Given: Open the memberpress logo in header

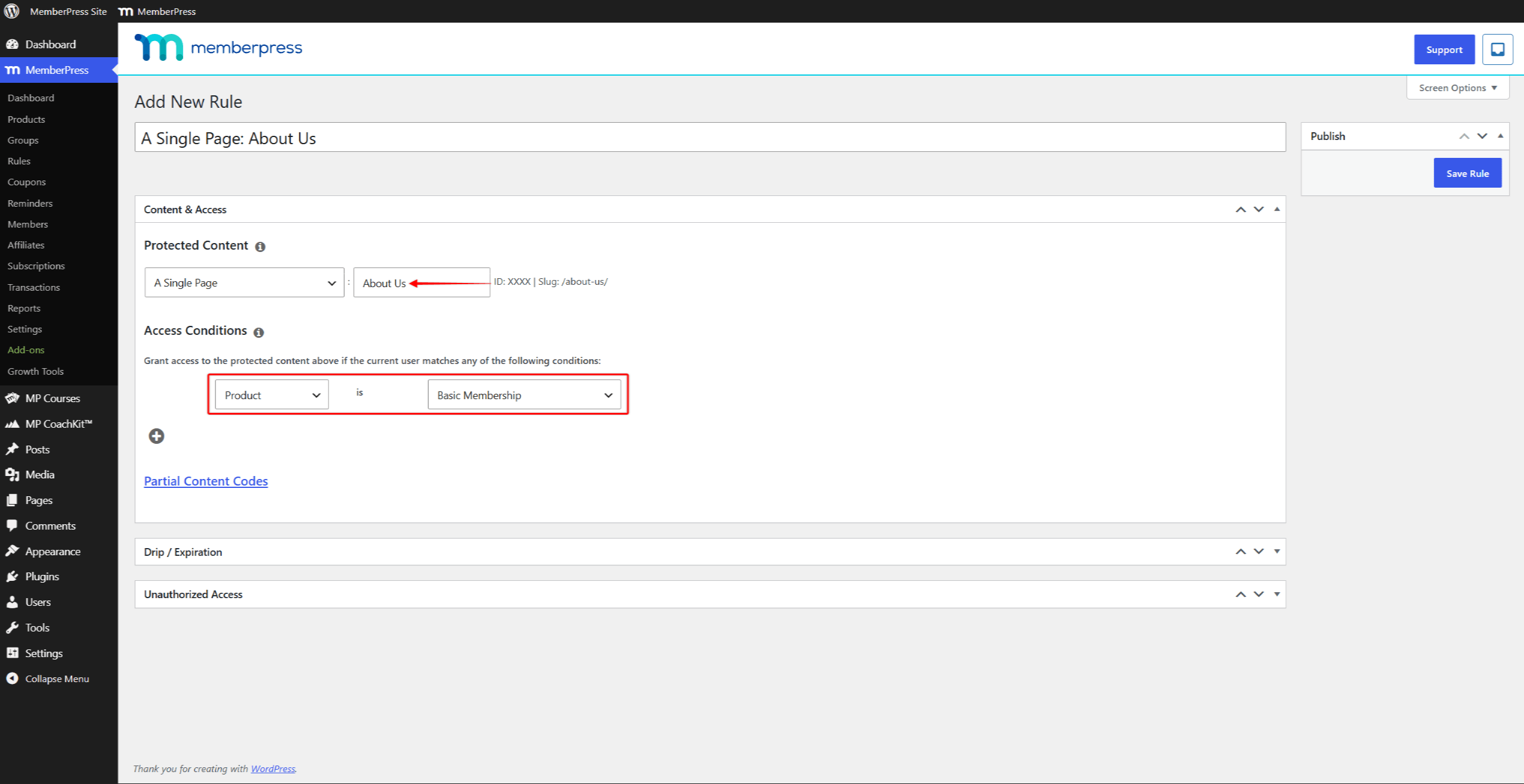Looking at the screenshot, I should pos(218,48).
